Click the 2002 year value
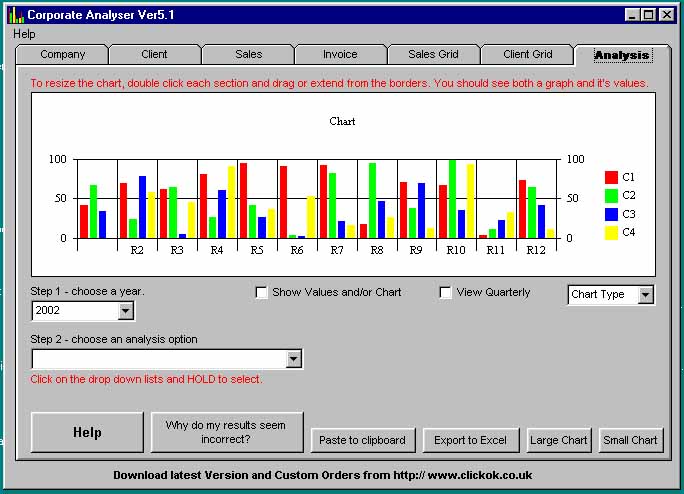This screenshot has width=684, height=494. tap(48, 311)
